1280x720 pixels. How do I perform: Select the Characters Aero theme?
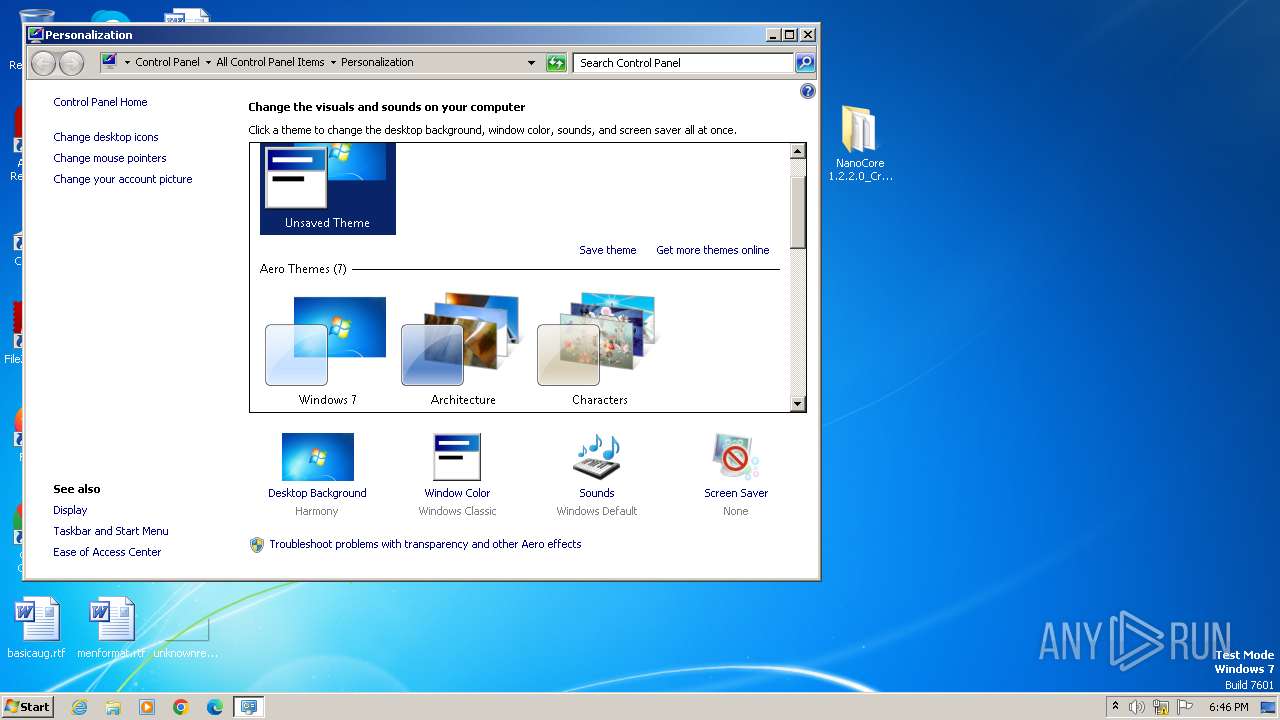click(x=600, y=351)
